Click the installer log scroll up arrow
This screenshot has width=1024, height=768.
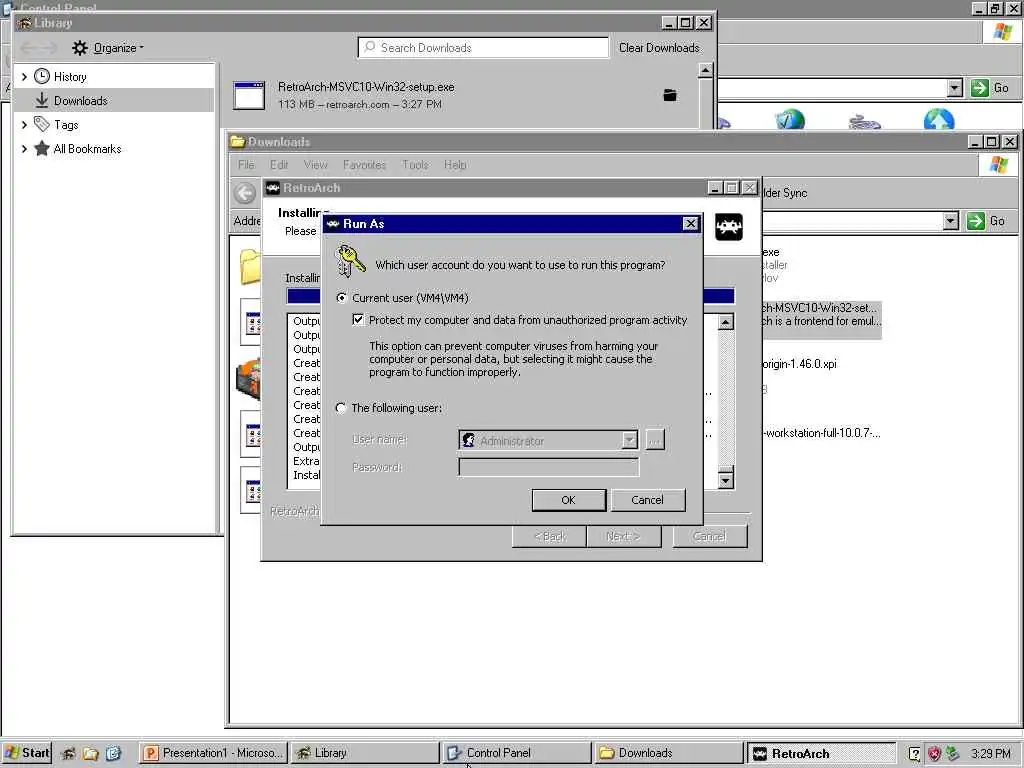coord(726,322)
